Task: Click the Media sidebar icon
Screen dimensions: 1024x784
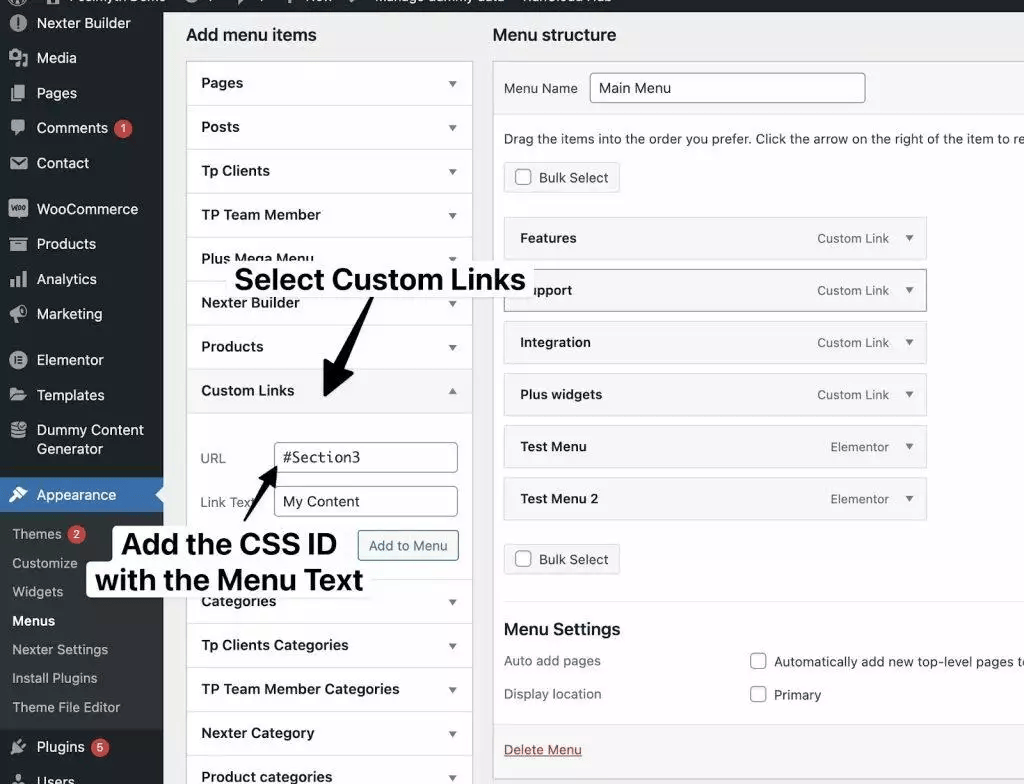Action: [x=18, y=58]
